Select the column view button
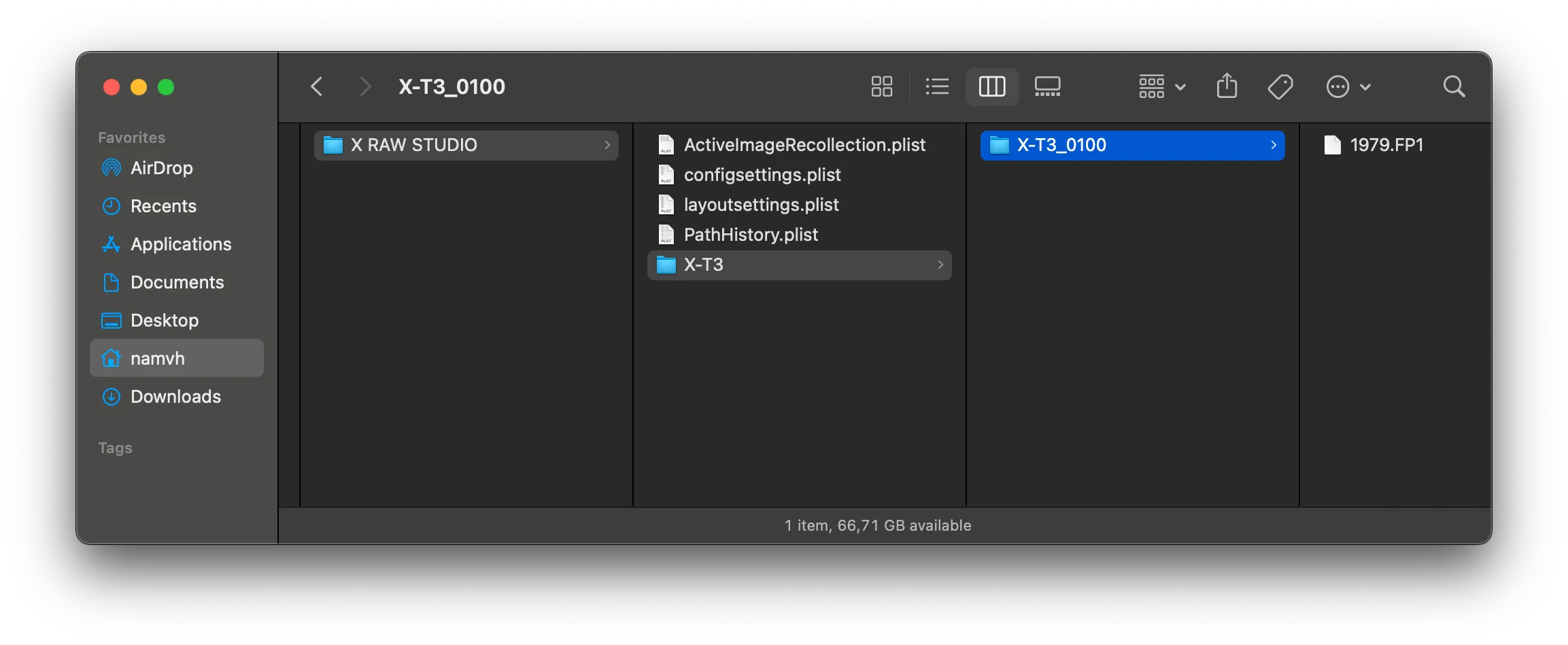 coord(992,86)
